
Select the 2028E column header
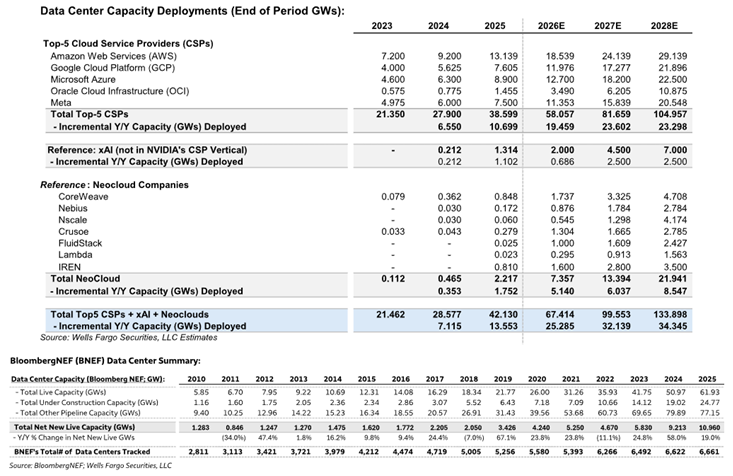[x=664, y=26]
